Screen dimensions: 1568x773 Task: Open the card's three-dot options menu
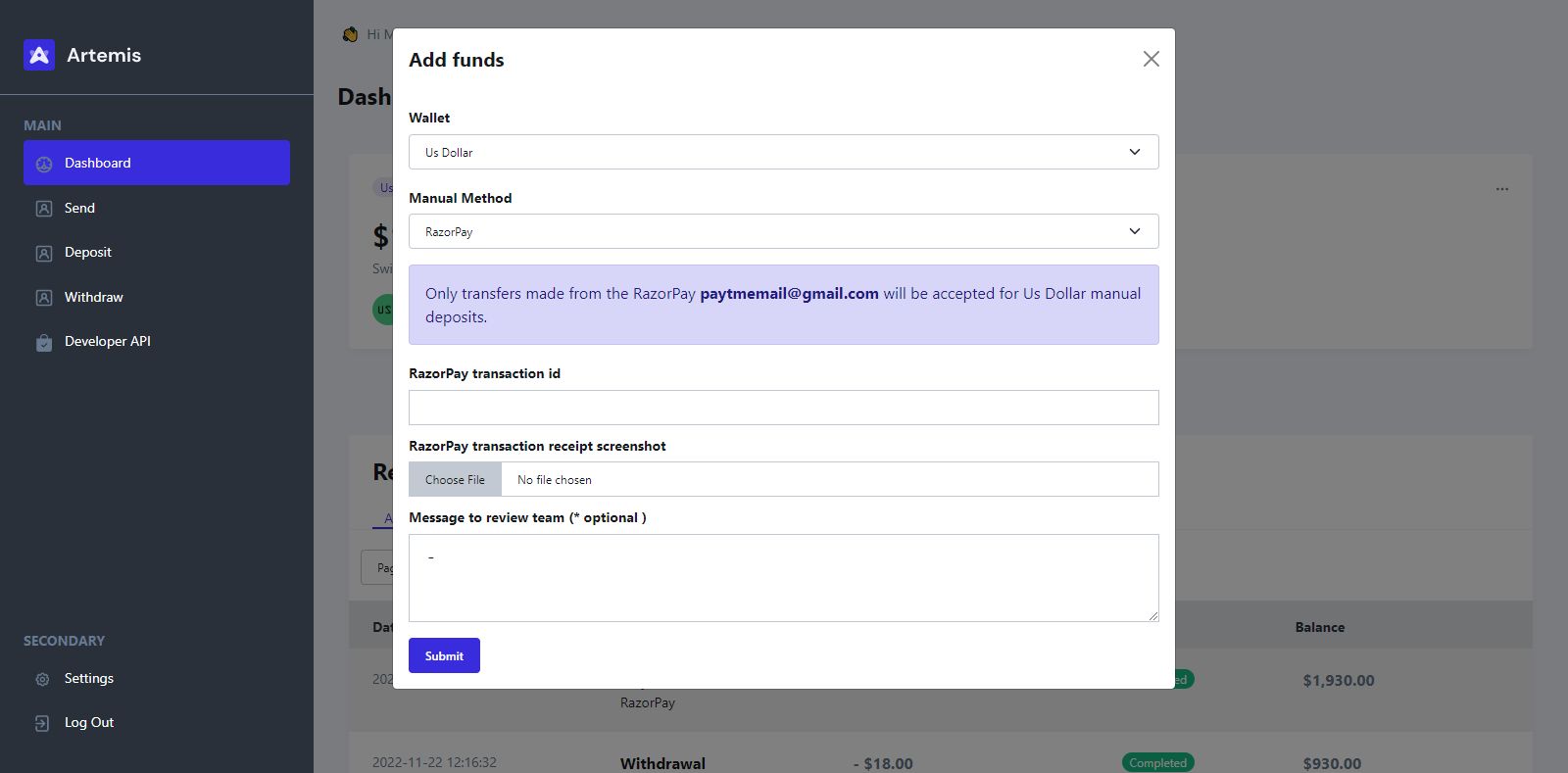click(1502, 188)
